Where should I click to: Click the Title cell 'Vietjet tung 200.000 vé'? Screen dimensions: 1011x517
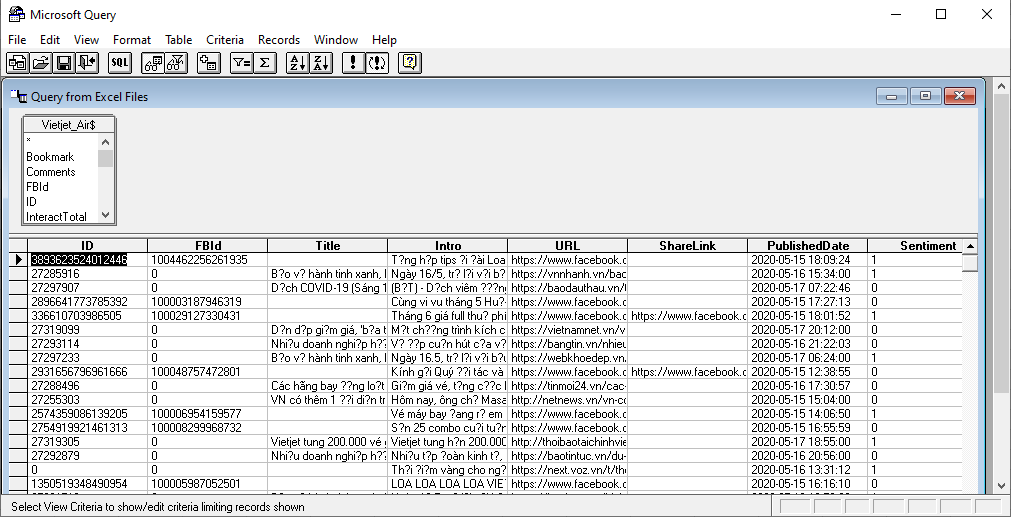coord(328,442)
